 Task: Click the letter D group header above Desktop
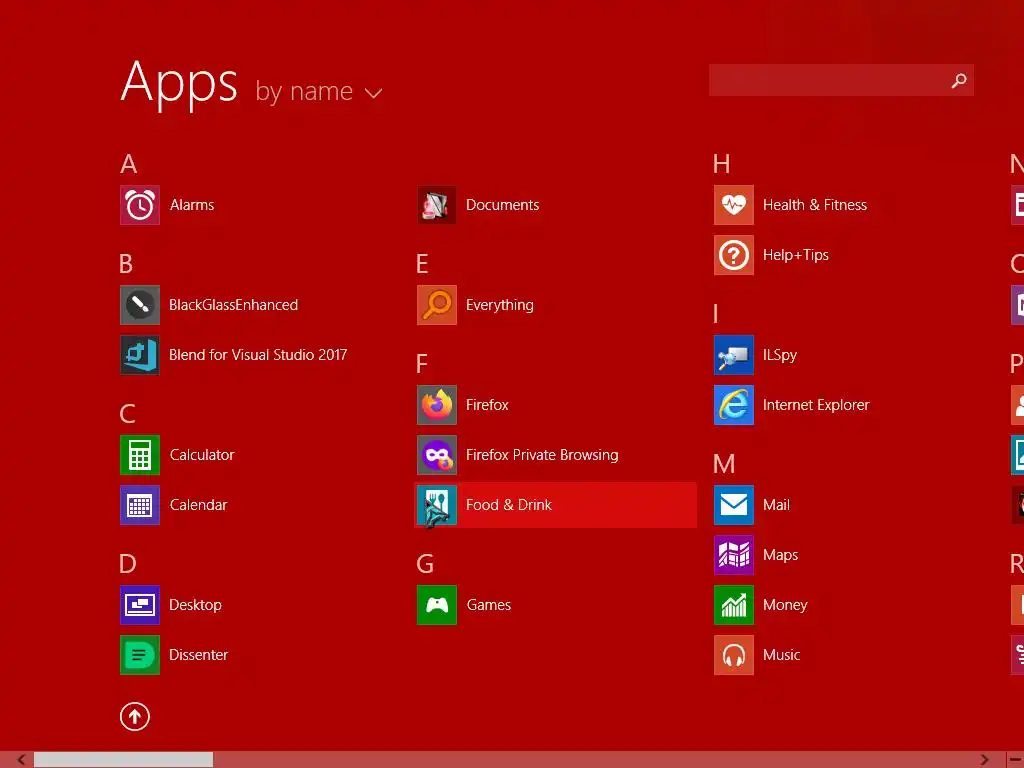pos(128,564)
